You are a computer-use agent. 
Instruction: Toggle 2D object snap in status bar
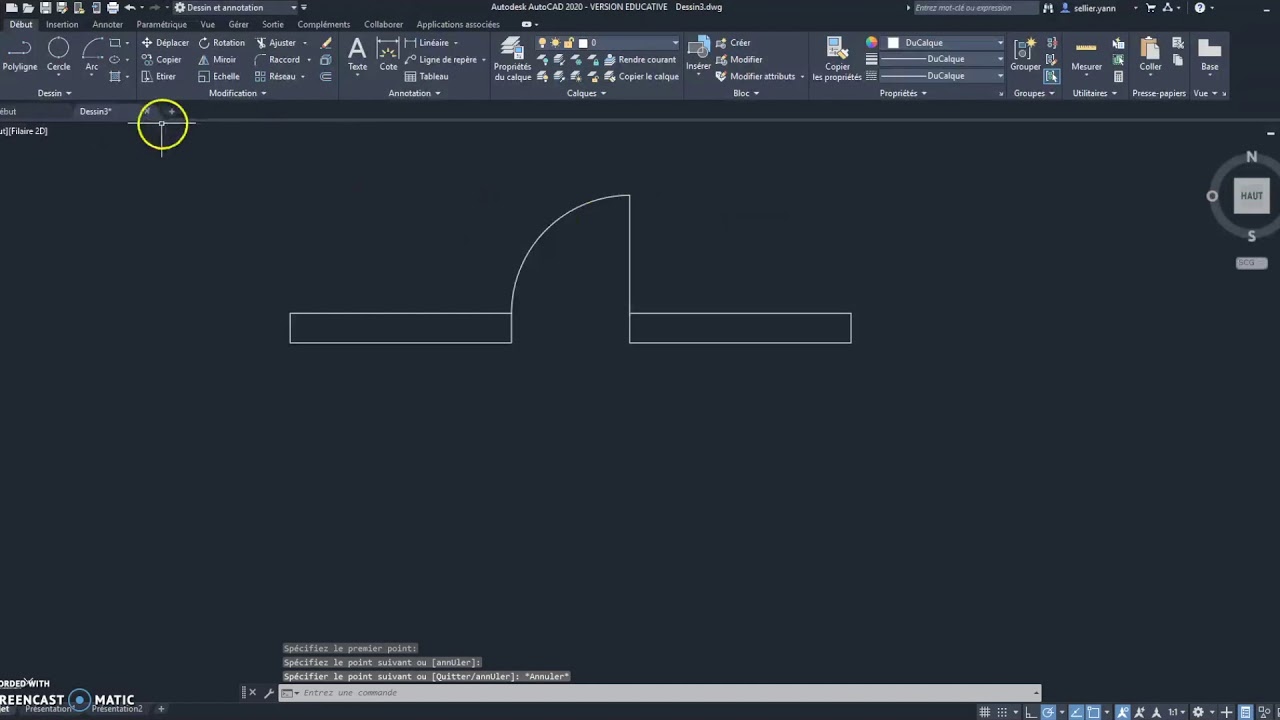[1094, 712]
